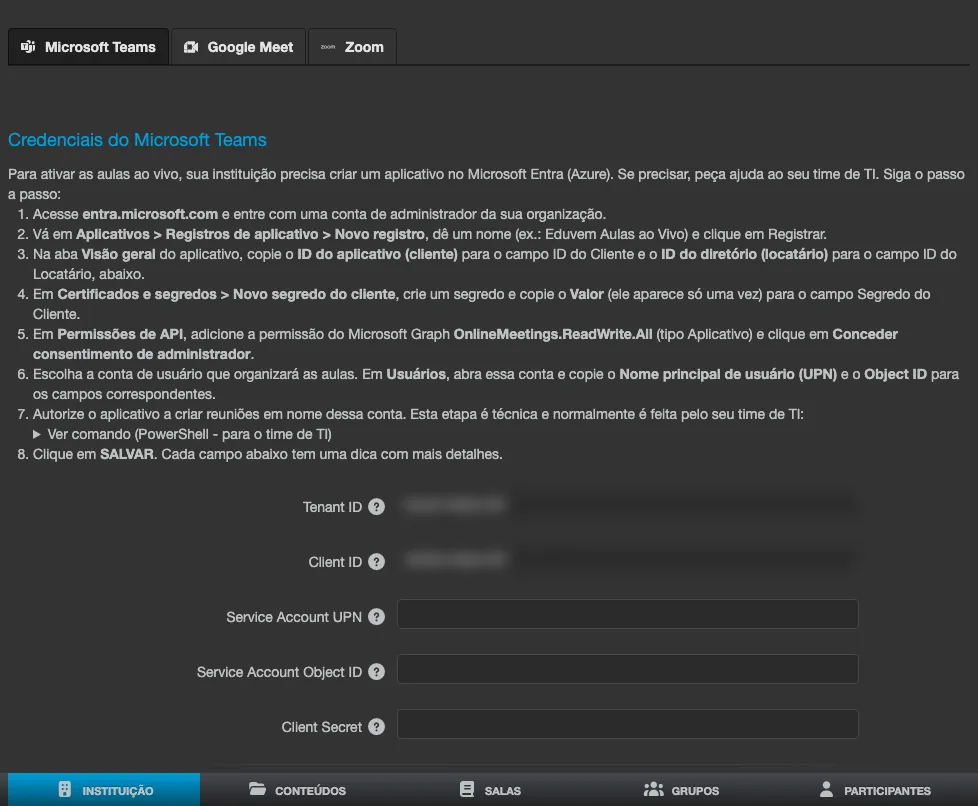Open help icon beside Service Account Object ID
978x806 pixels.
pyautogui.click(x=376, y=671)
